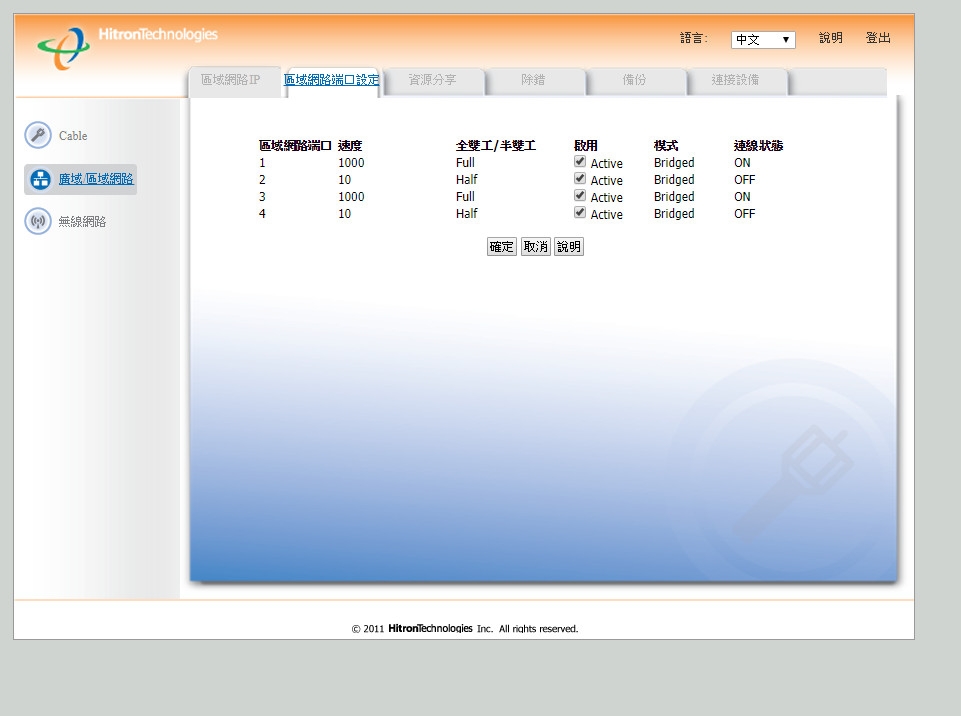The height and width of the screenshot is (716, 961).
Task: Select the 資源分享 tab
Action: (x=433, y=80)
